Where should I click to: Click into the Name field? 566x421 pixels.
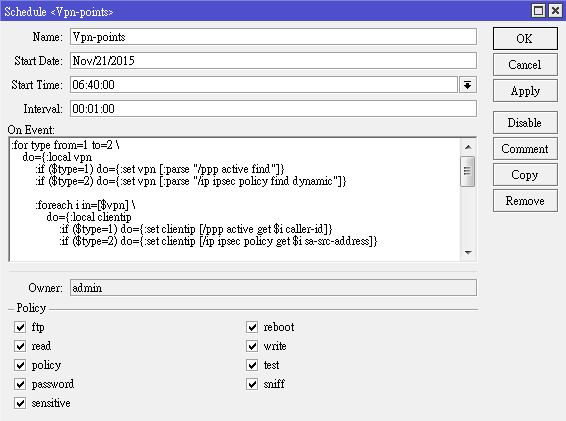click(x=273, y=37)
